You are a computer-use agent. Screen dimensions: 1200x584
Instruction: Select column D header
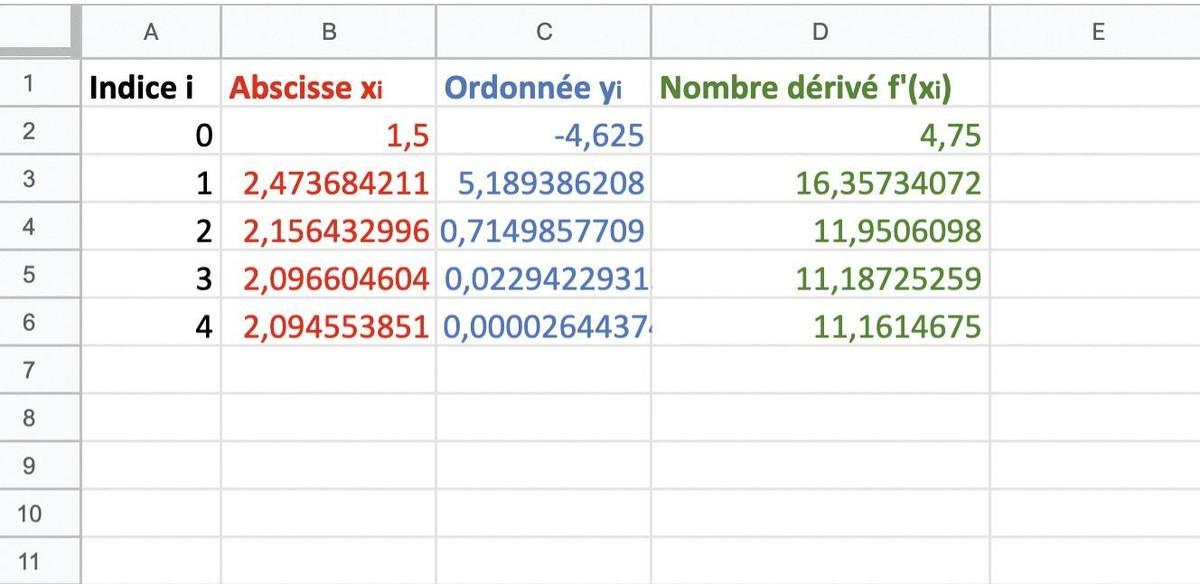[x=820, y=32]
